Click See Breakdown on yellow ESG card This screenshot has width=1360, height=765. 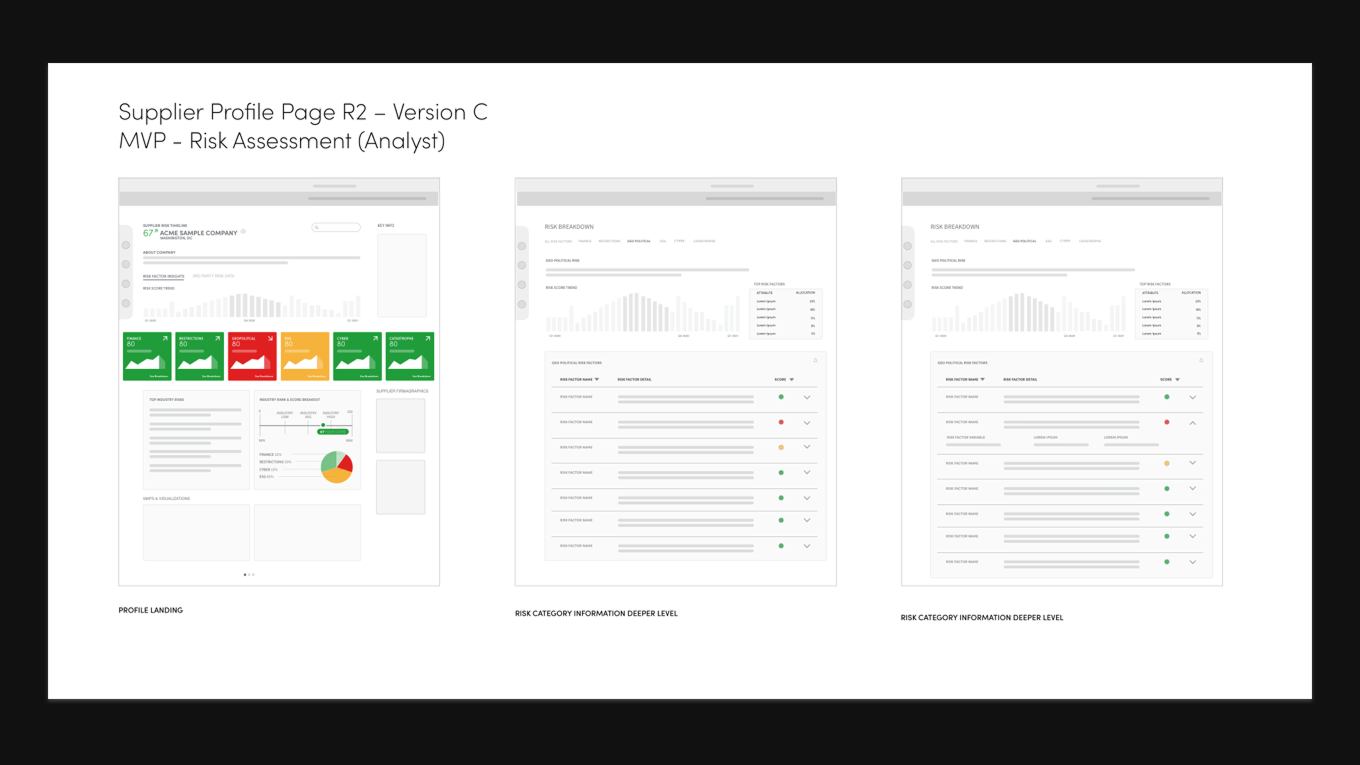pos(316,376)
